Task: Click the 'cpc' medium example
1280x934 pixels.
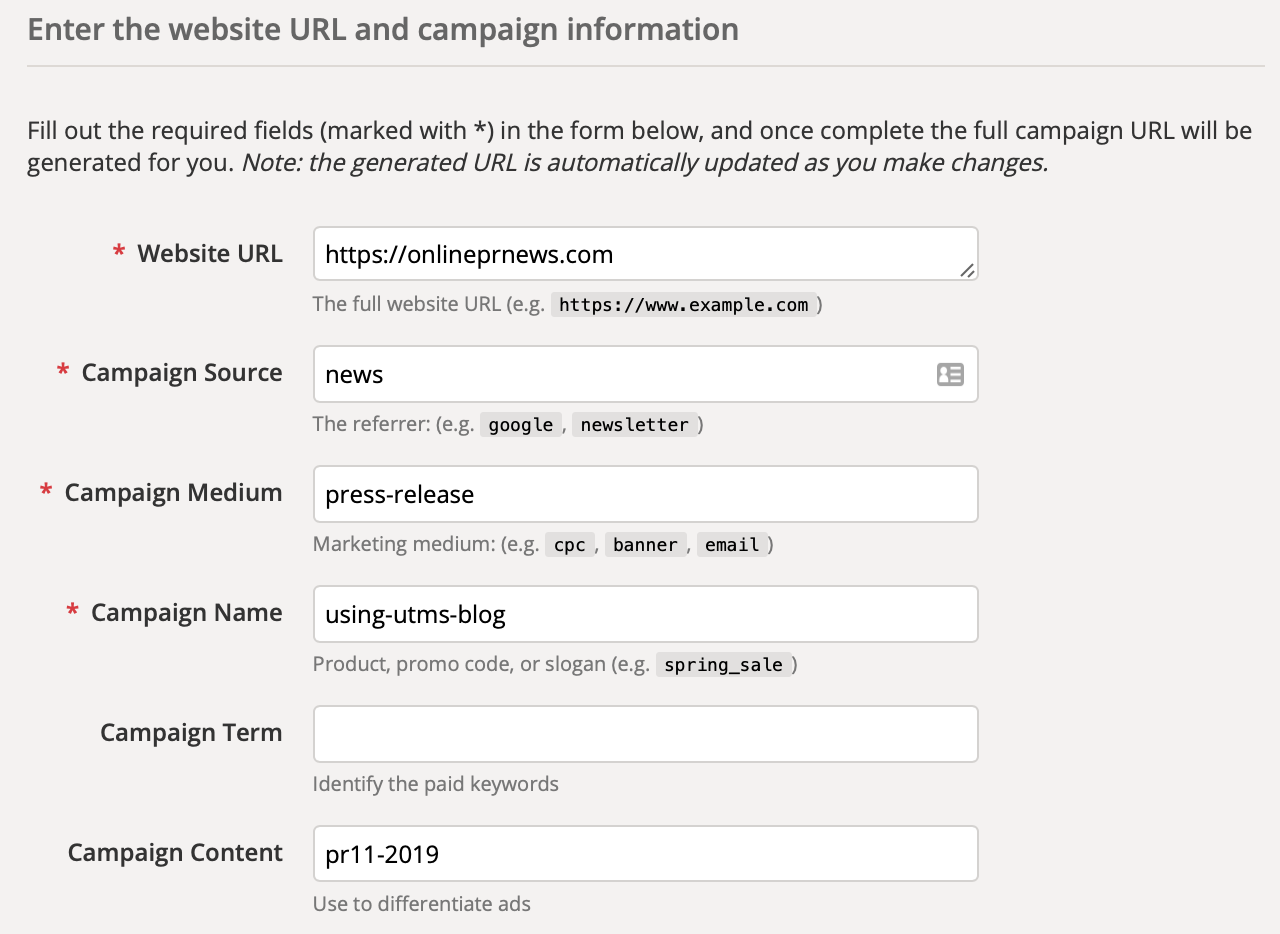Action: 569,545
